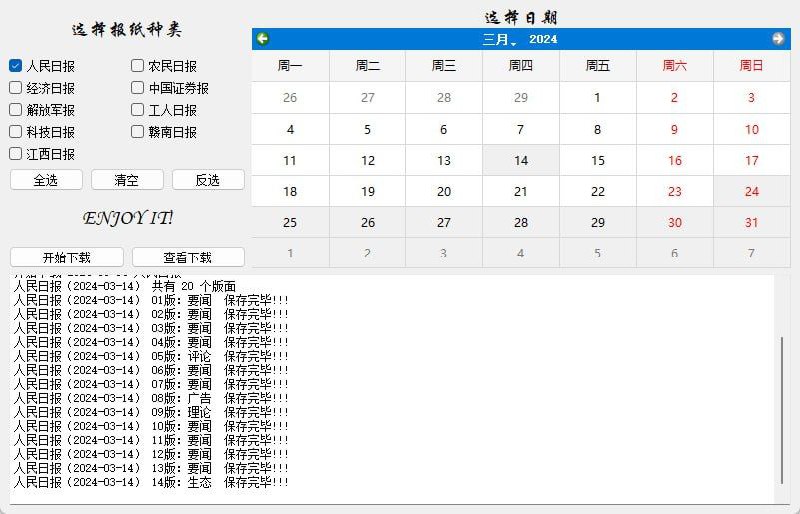This screenshot has width=800, height=514.
Task: Click the 全选 button
Action: [46, 180]
